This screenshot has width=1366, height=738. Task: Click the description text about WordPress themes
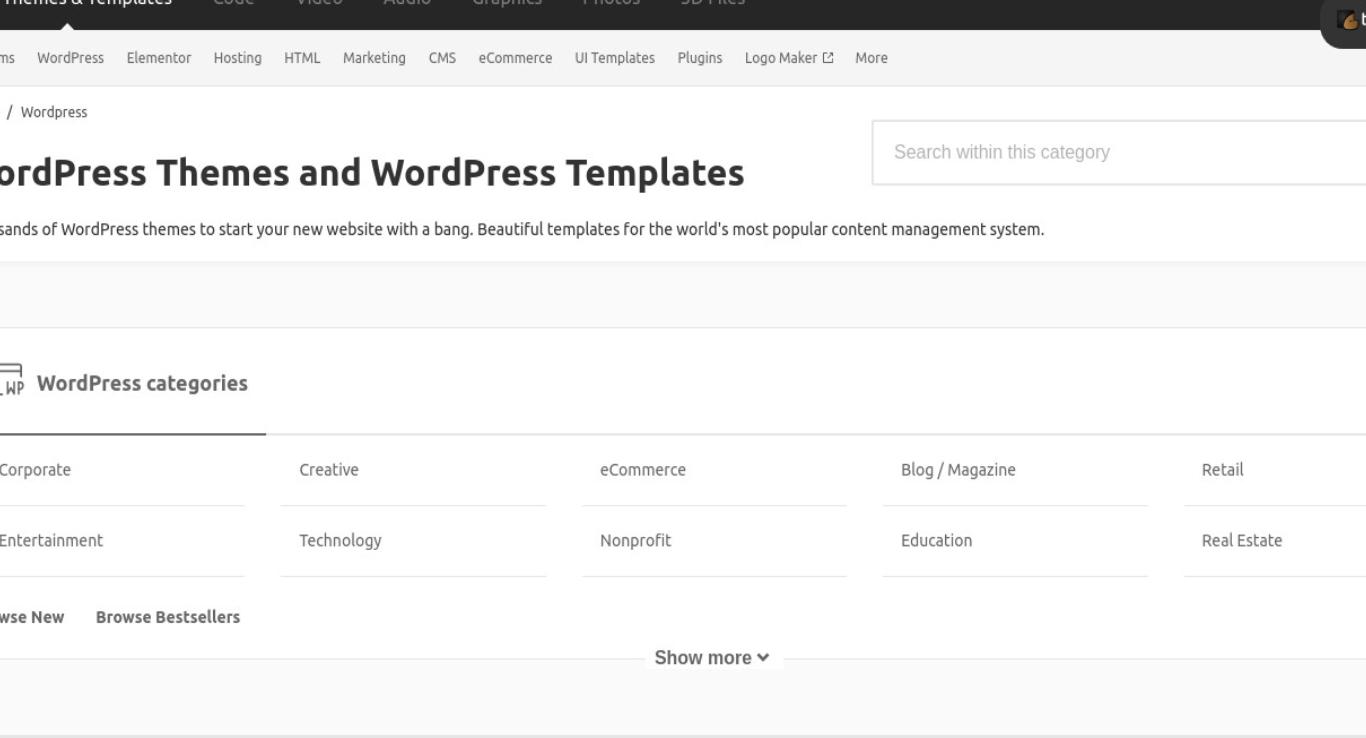coord(521,230)
